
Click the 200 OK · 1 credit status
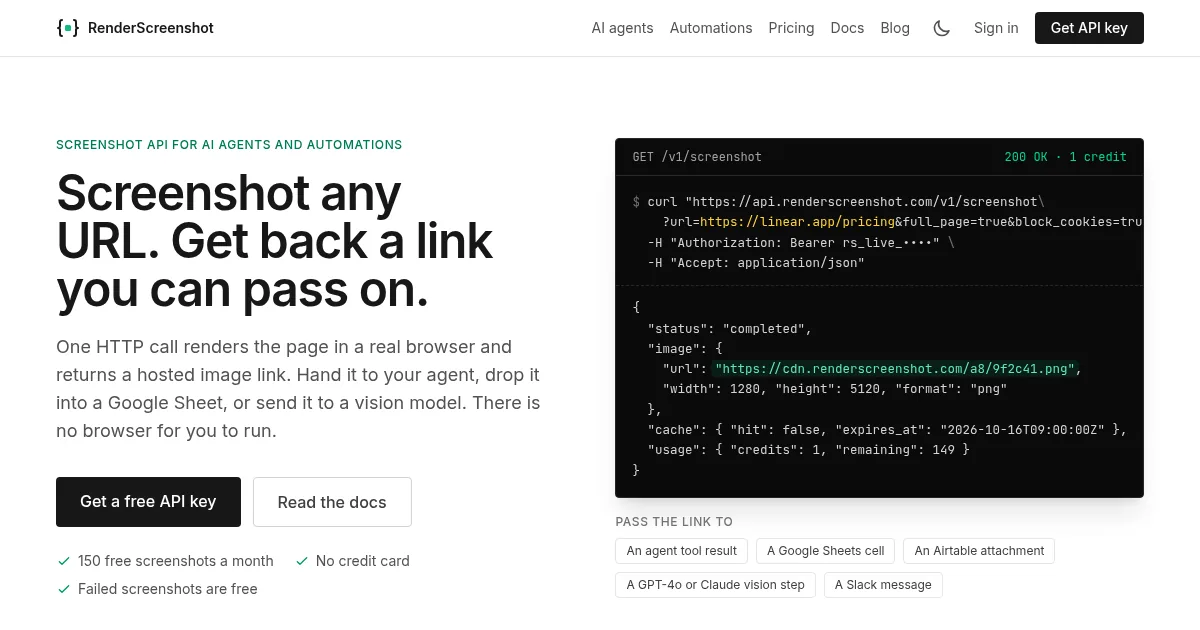pos(1065,157)
